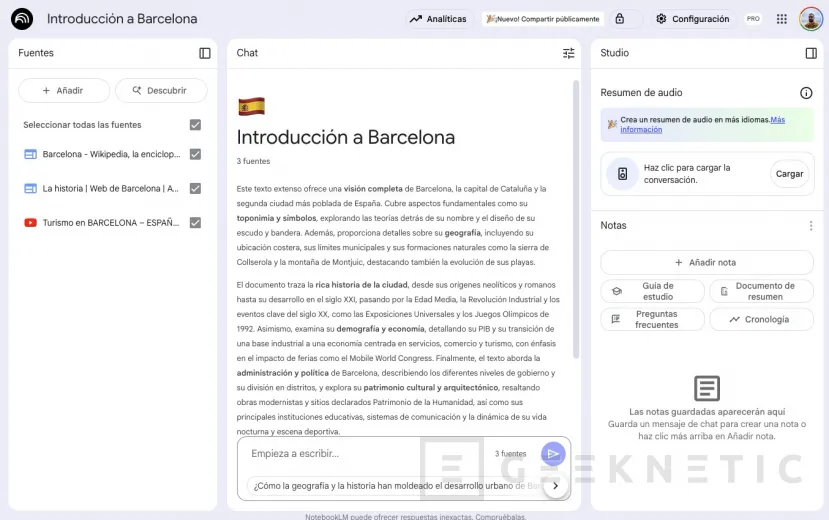Click the chat scrollbar
Screen dimensions: 829x520
575,219
